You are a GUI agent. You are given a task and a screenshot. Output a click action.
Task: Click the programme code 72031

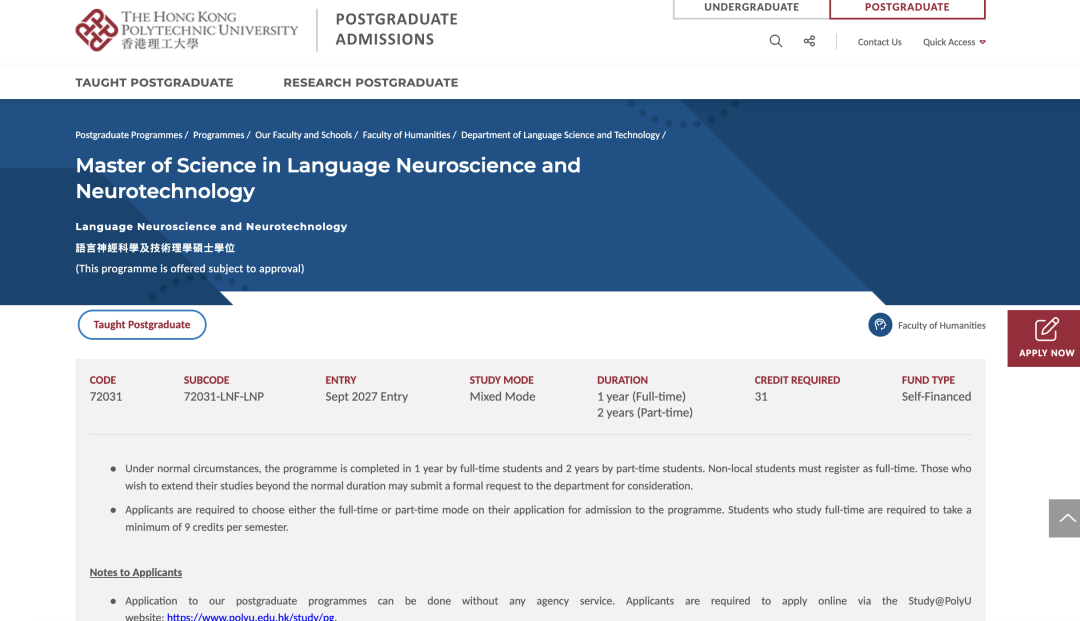pyautogui.click(x=106, y=397)
